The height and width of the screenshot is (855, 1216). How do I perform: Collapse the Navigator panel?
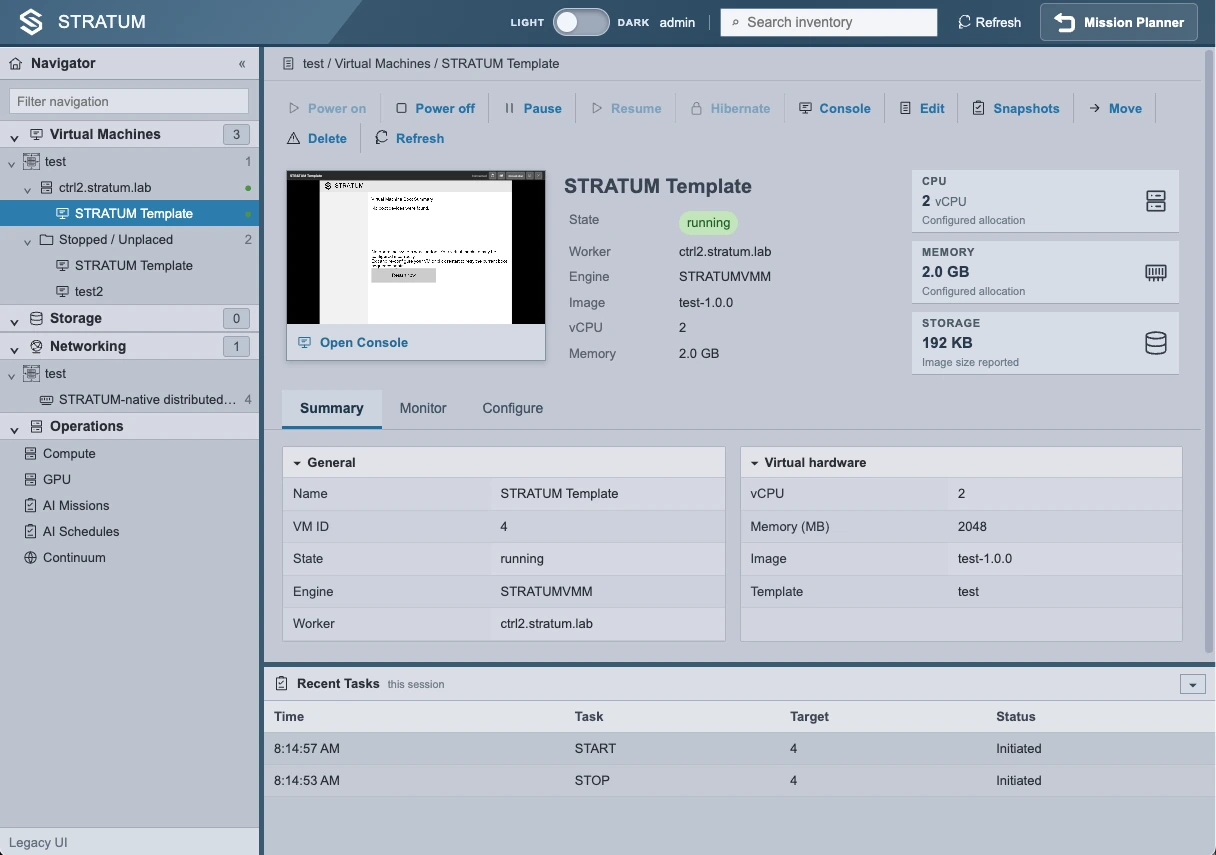(242, 63)
